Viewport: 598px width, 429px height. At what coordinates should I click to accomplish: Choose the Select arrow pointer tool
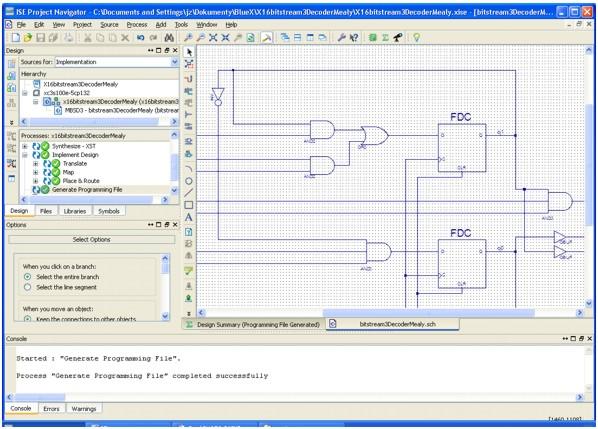pyautogui.click(x=189, y=52)
